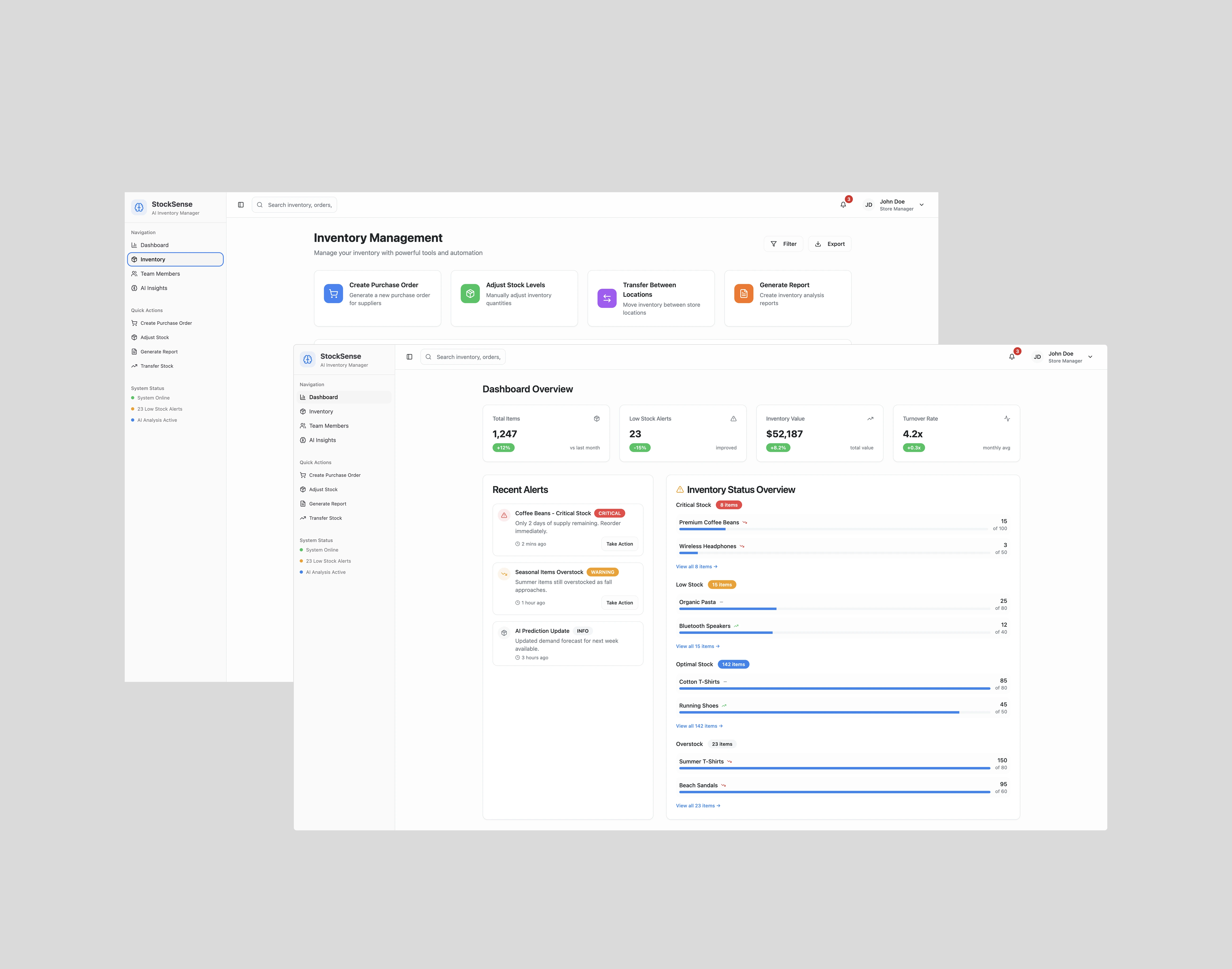
Task: Open the View all 142 items link
Action: (x=699, y=726)
